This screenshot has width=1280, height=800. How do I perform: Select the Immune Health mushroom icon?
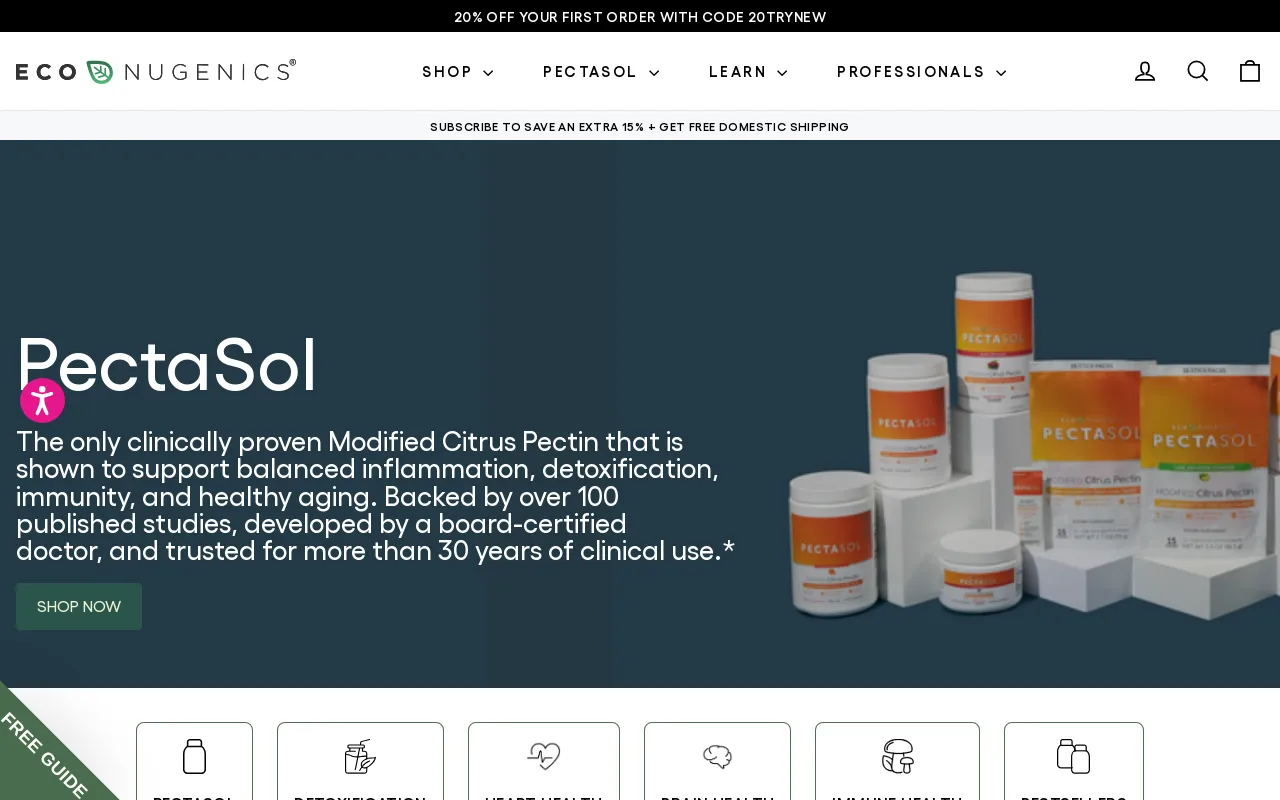pos(897,756)
